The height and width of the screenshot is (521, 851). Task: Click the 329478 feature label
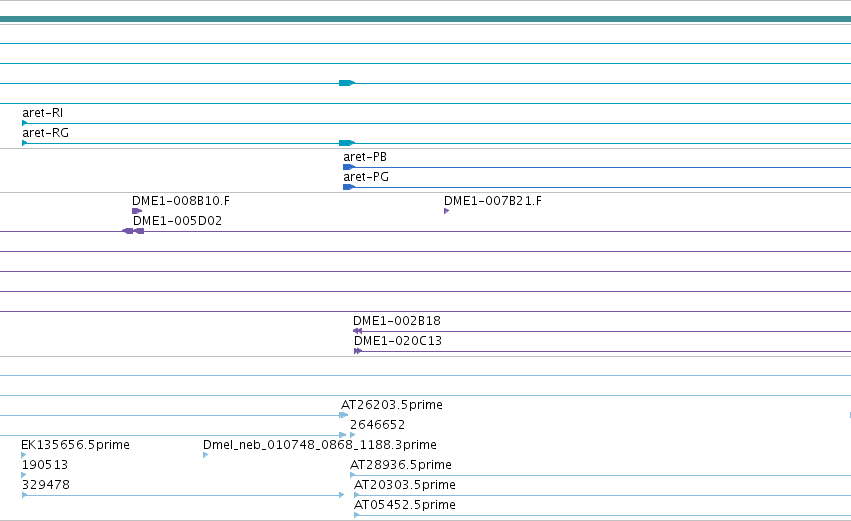[x=46, y=485]
